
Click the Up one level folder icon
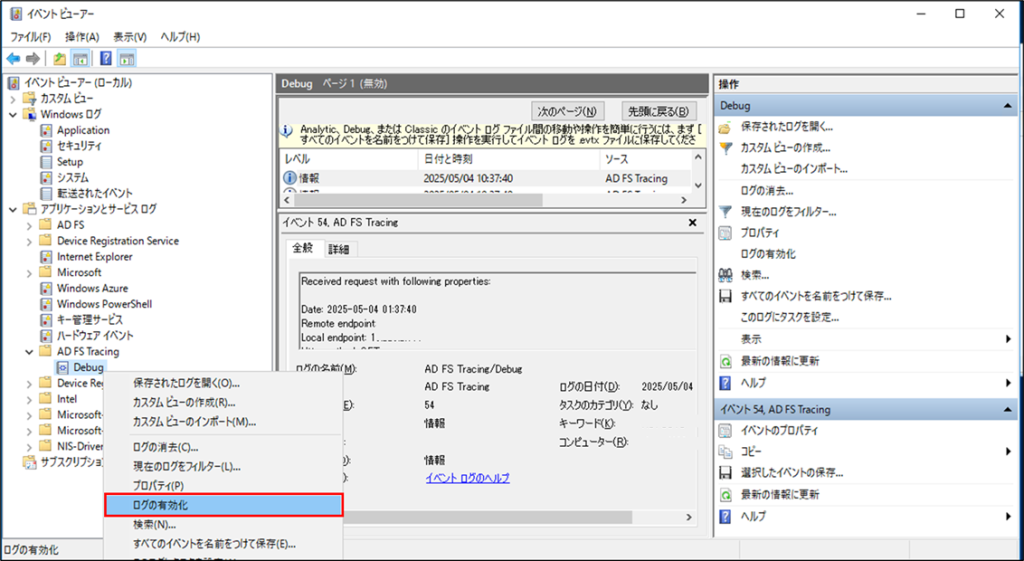tap(59, 59)
